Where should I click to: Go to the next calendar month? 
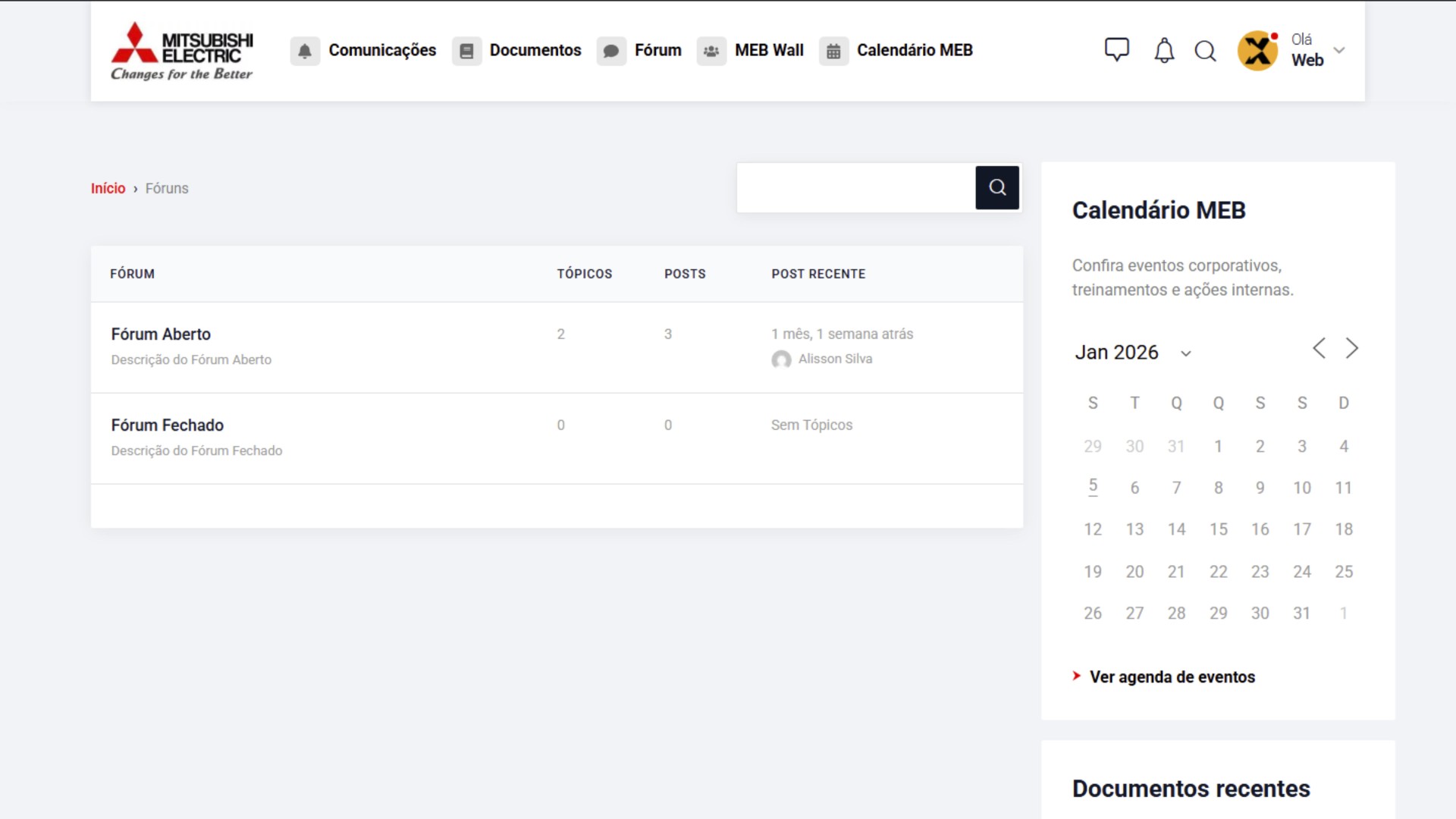click(1351, 348)
